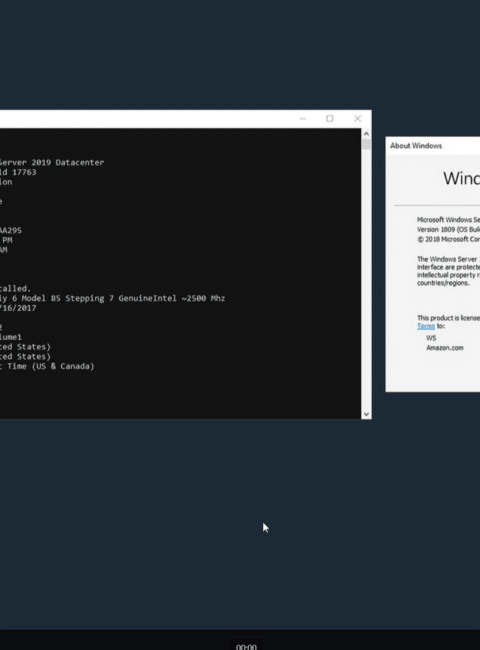Click the 'AA295' console text
Viewport: 480px width, 650px height.
click(11, 230)
